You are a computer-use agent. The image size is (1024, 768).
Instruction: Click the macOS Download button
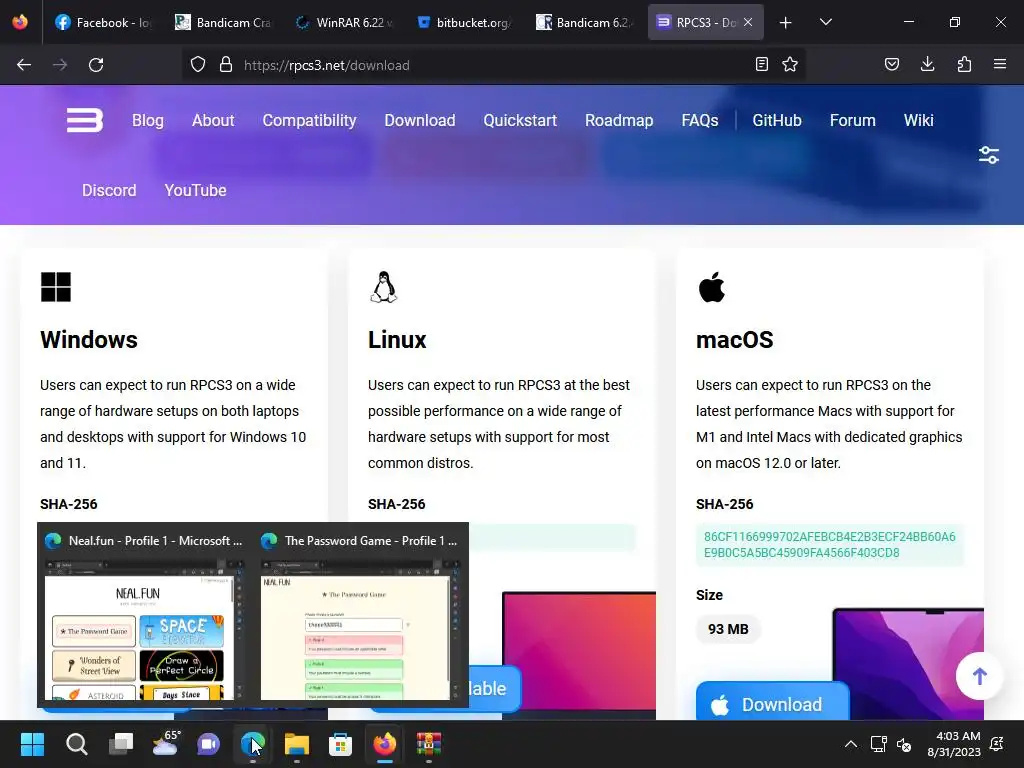pyautogui.click(x=773, y=702)
